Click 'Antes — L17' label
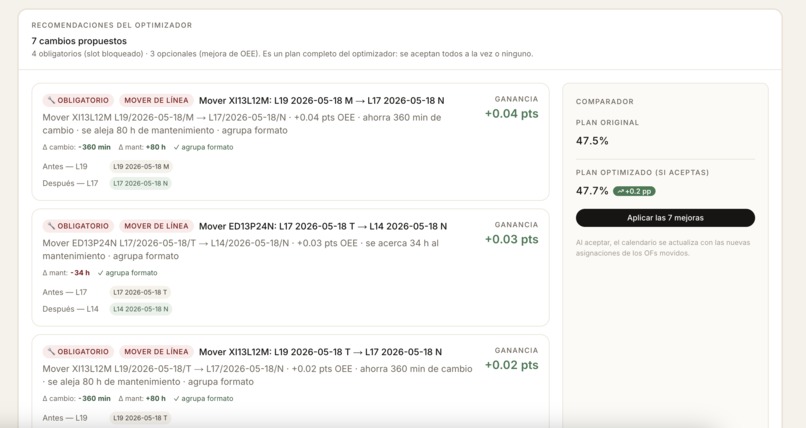 click(x=65, y=292)
